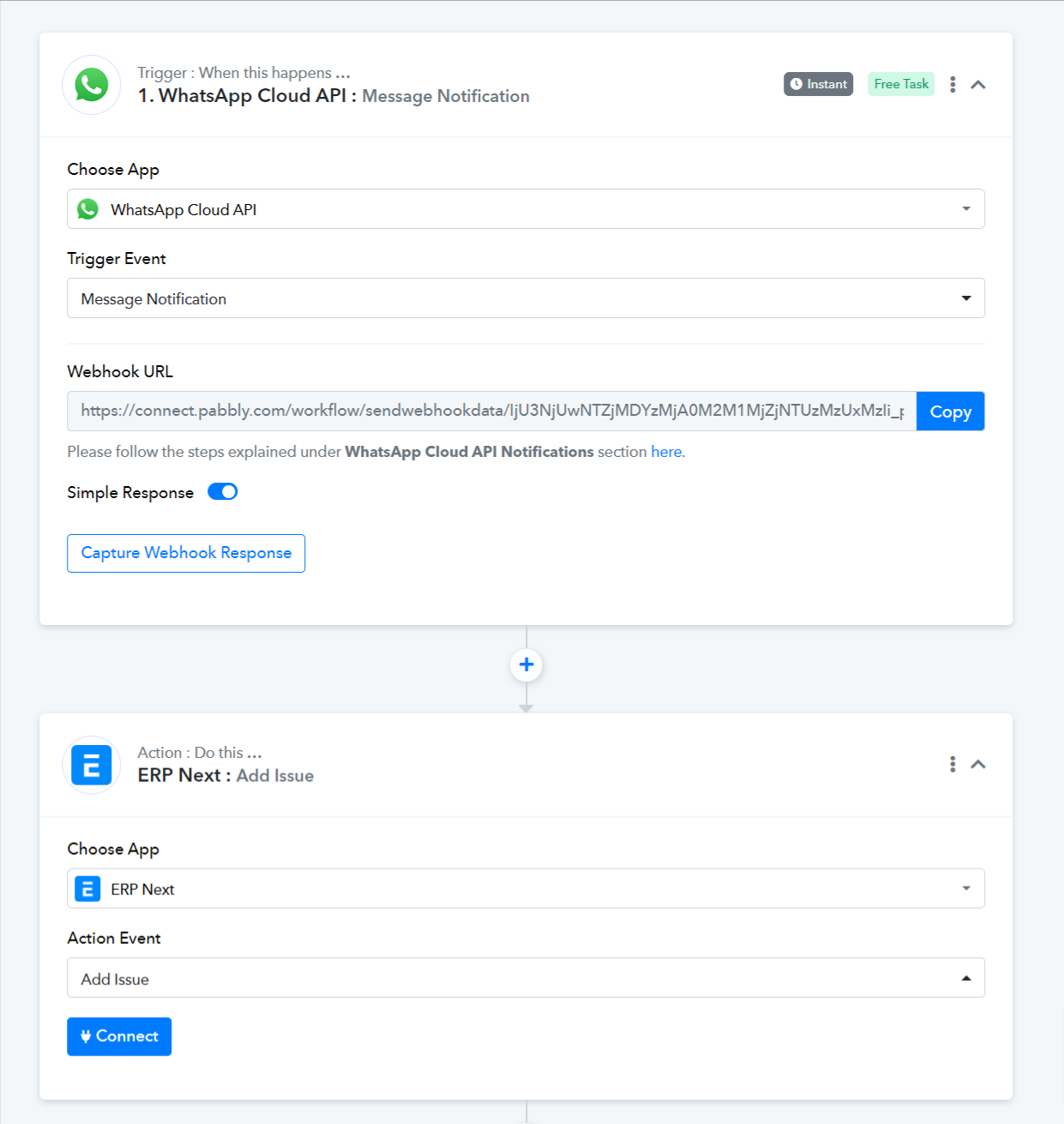Collapse the WhatsApp Cloud API trigger step
Viewport: 1064px width, 1124px height.
(x=978, y=84)
